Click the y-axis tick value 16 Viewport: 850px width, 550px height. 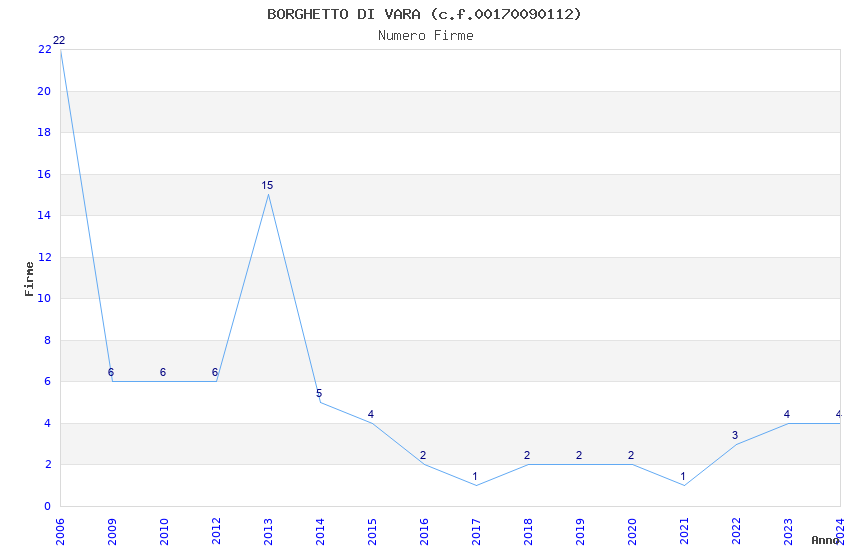pyautogui.click(x=44, y=174)
